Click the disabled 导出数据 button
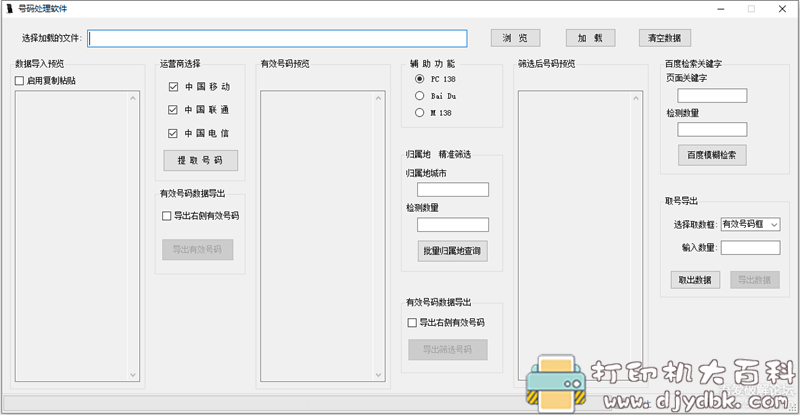 tap(755, 280)
